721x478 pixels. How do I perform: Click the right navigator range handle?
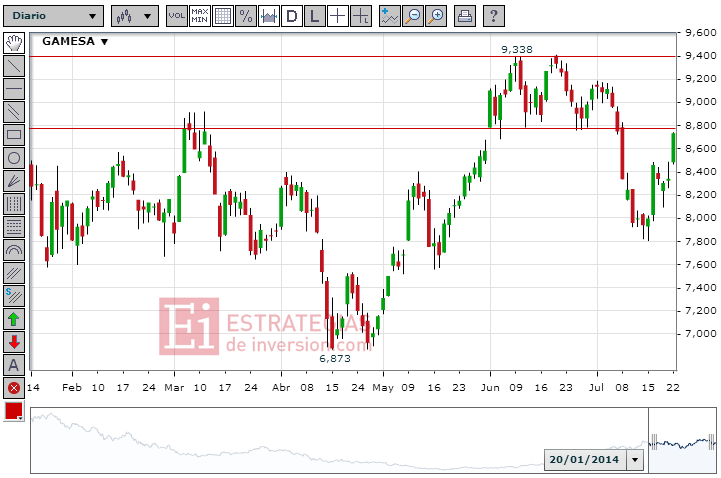[x=712, y=443]
